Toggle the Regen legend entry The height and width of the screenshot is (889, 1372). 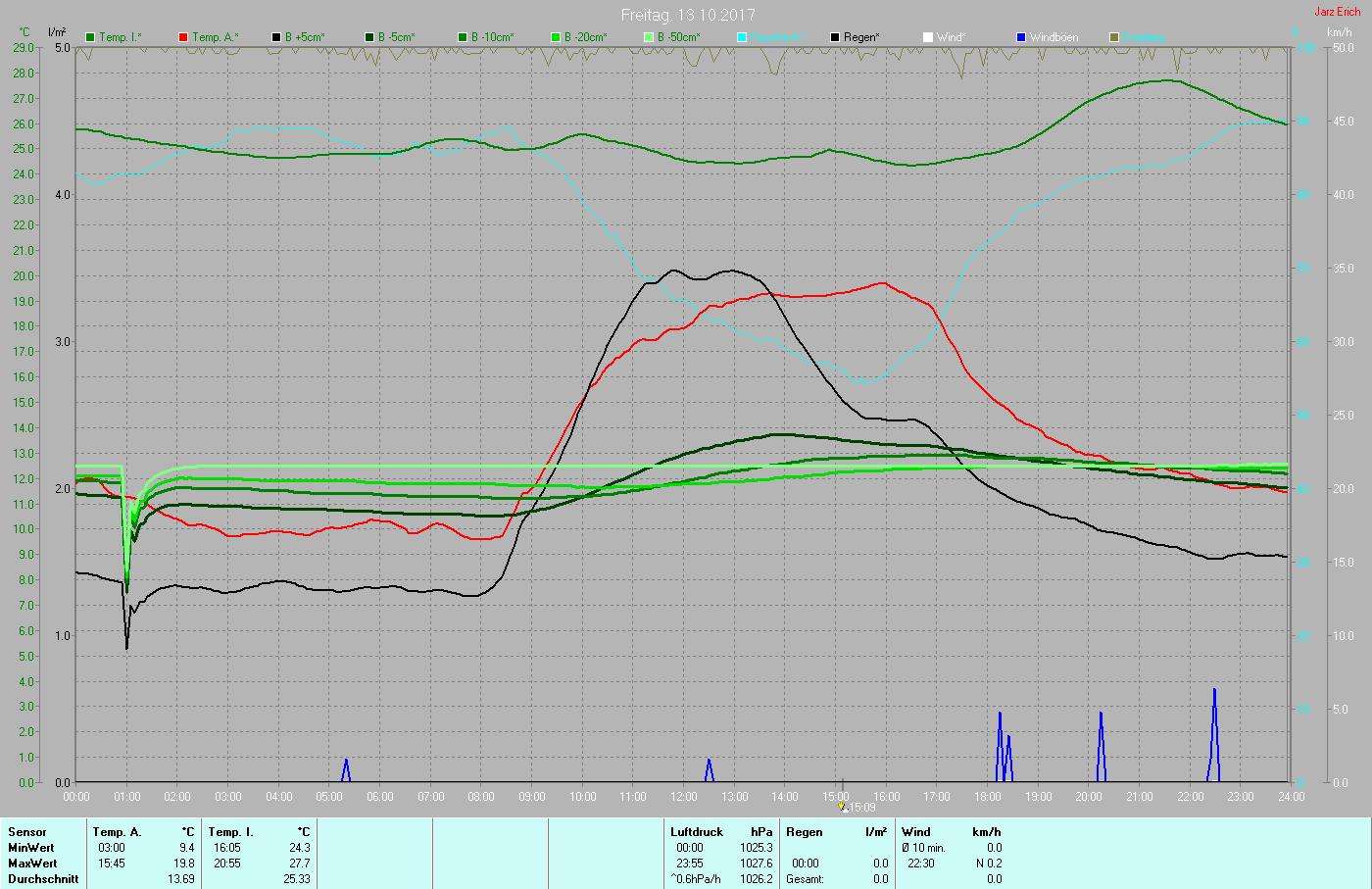click(835, 37)
